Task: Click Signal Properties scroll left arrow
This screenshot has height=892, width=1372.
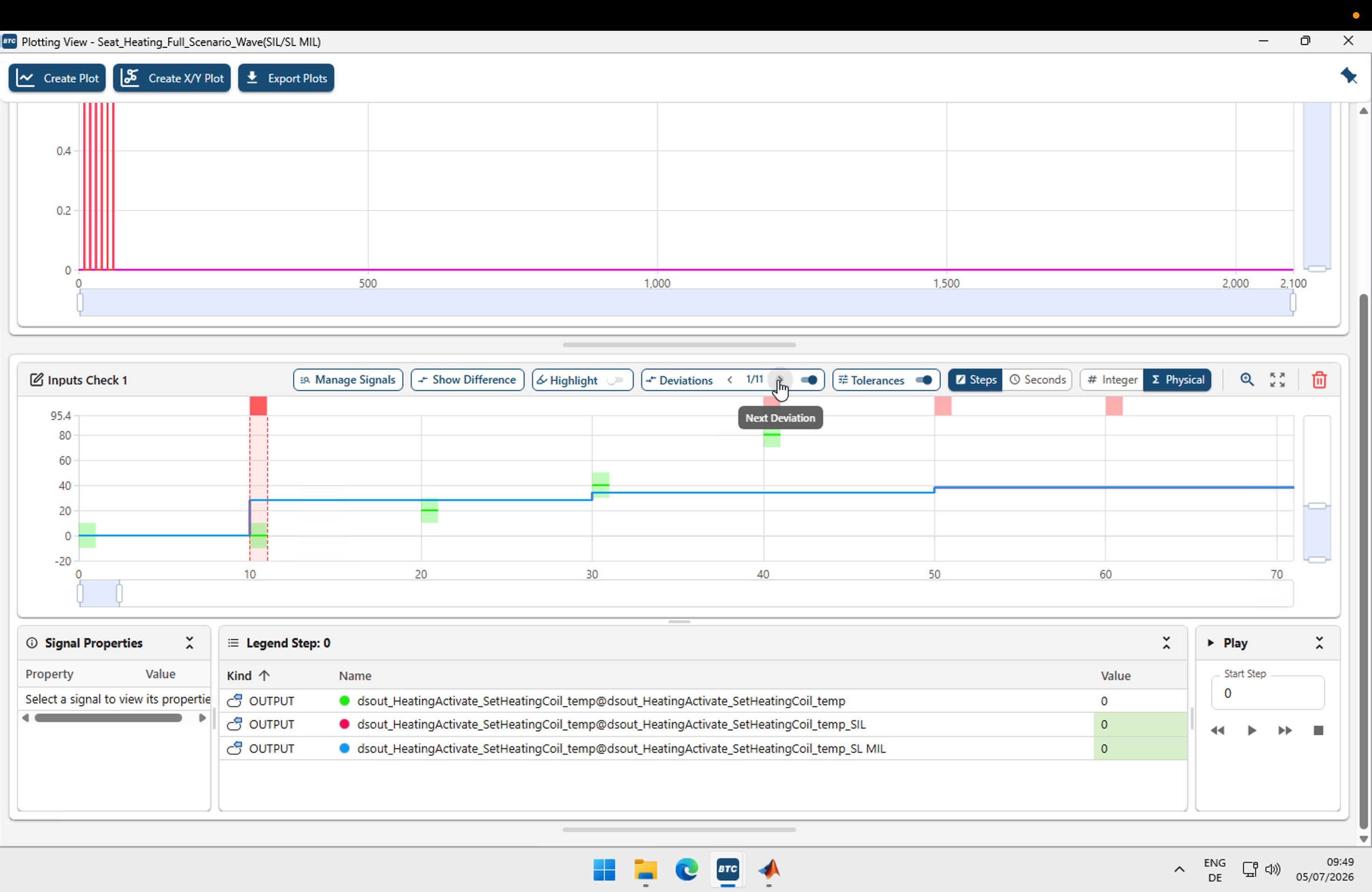Action: (25, 718)
